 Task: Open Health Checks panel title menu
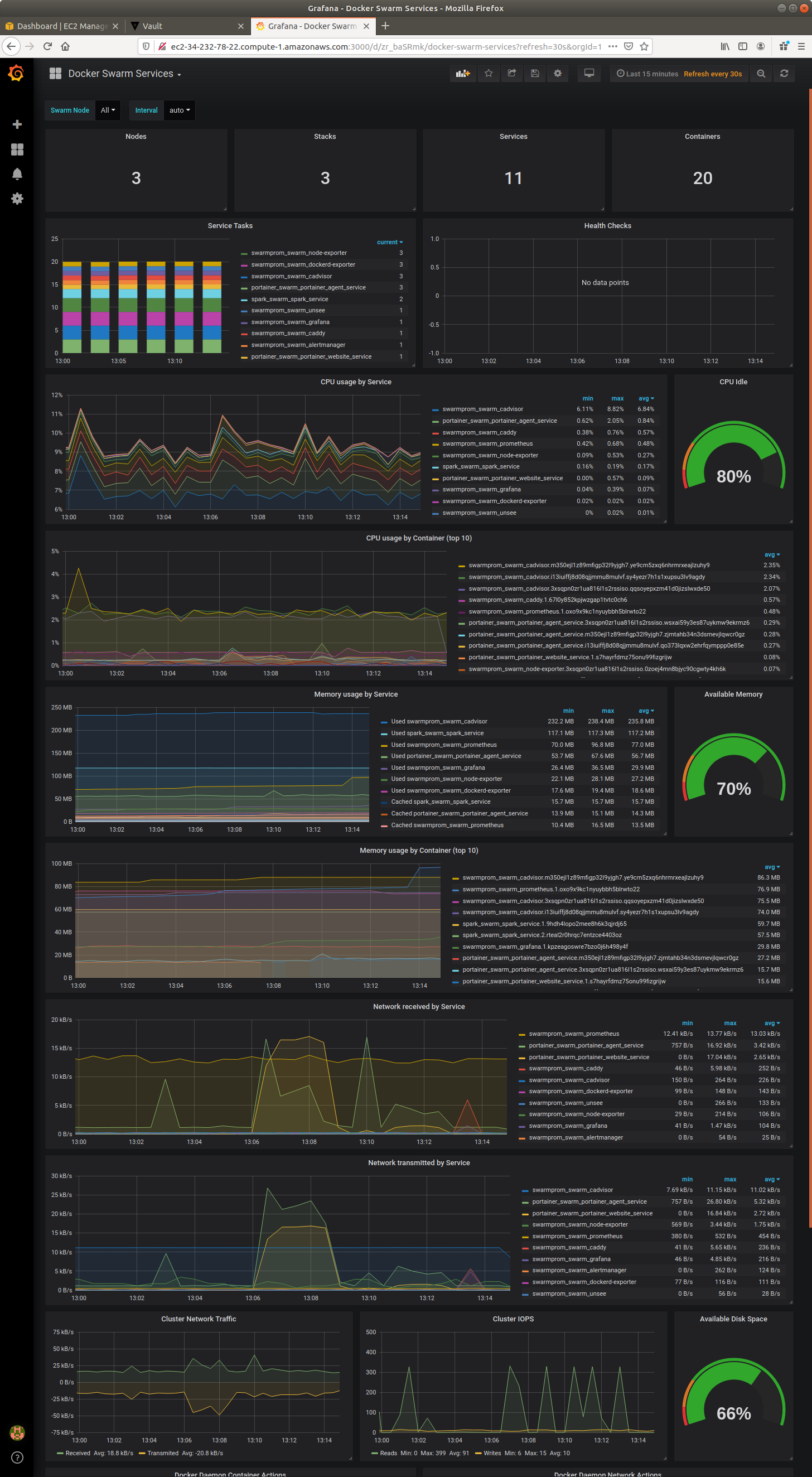607,225
